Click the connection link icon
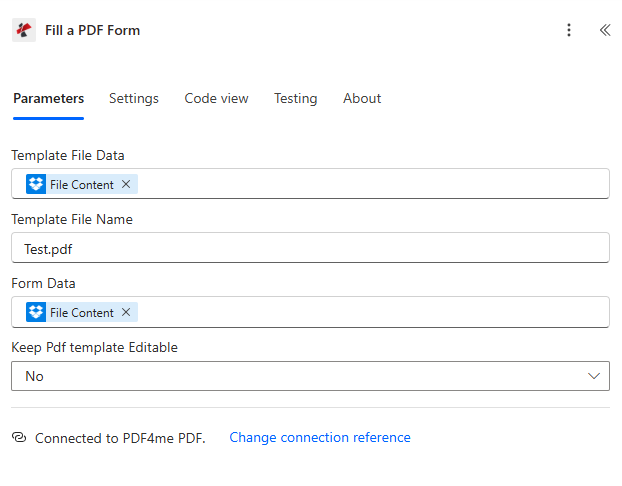 19,438
